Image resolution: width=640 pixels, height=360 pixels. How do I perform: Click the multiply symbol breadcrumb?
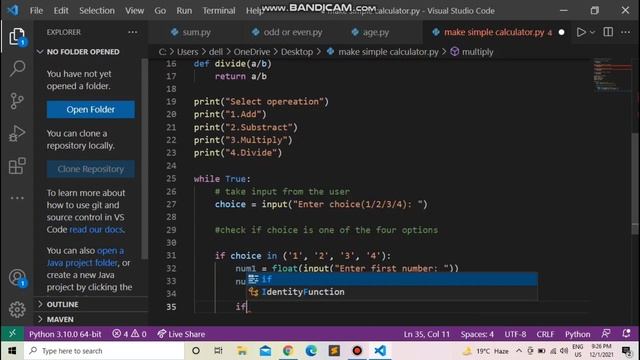point(472,52)
